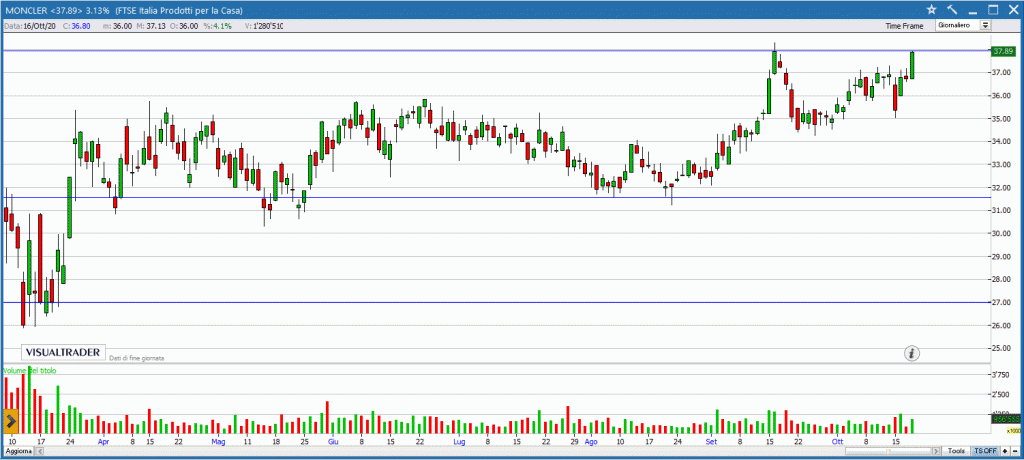Click the Apr label on time axis
This screenshot has height=460, width=1024.
coord(104,442)
